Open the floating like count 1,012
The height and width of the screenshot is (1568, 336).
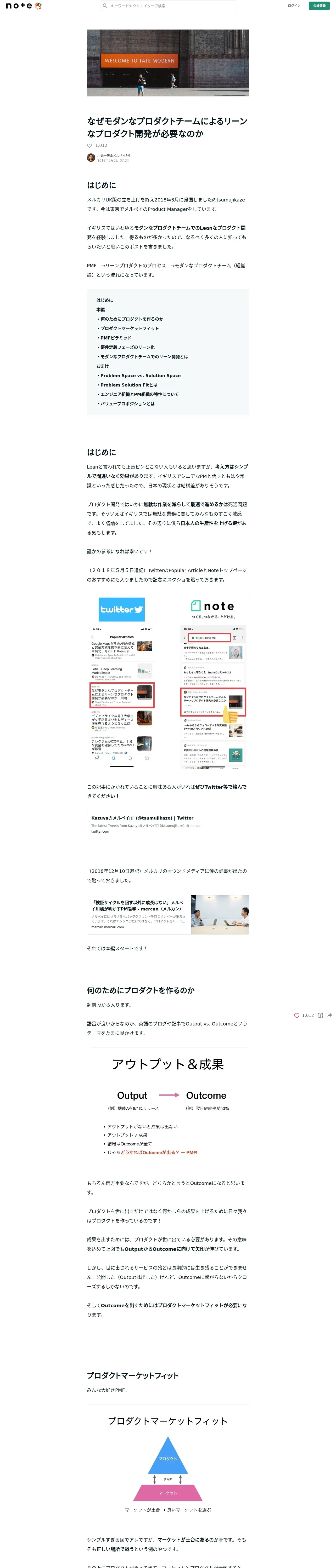point(308,1015)
